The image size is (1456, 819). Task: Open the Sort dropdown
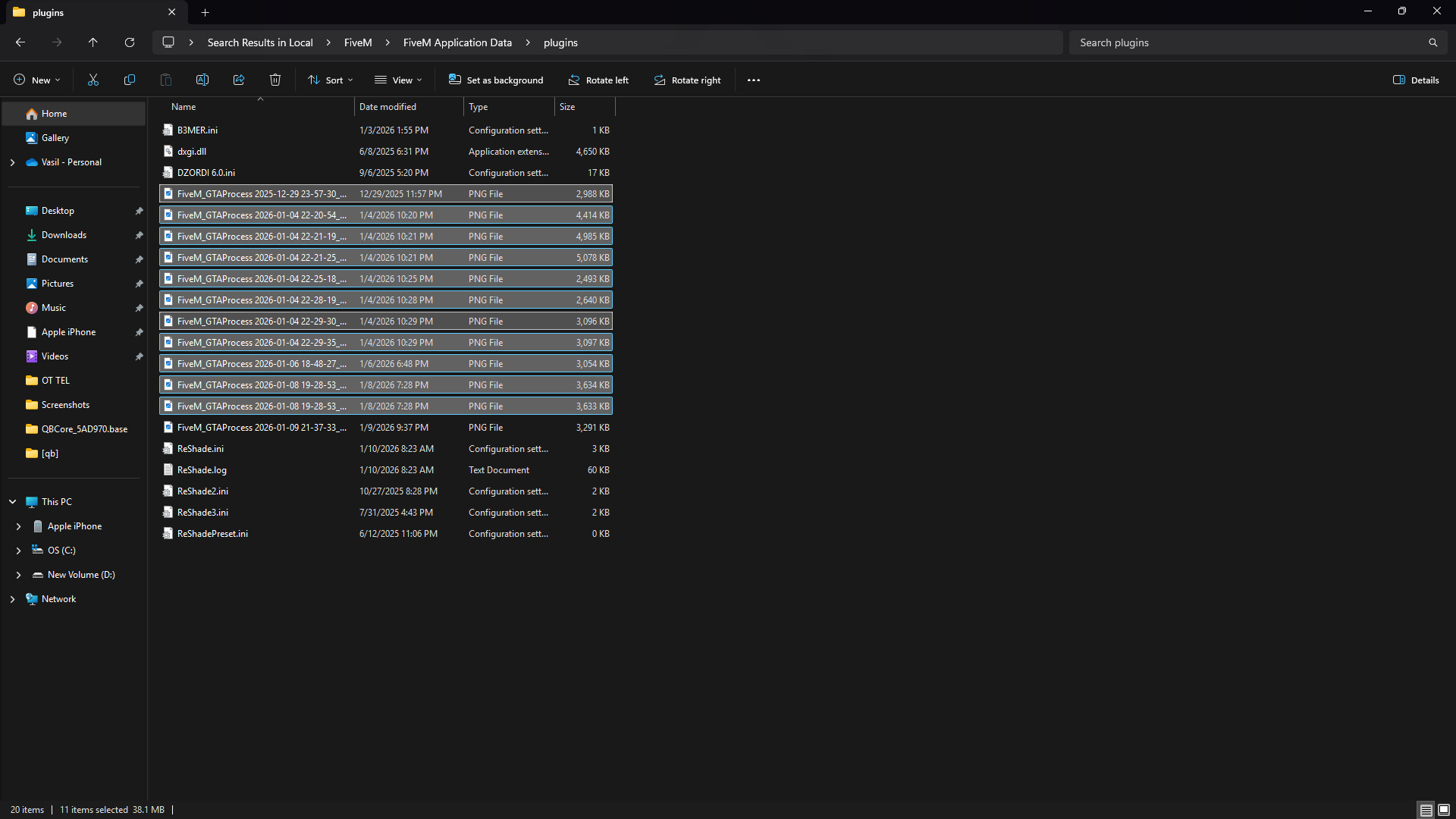[331, 80]
